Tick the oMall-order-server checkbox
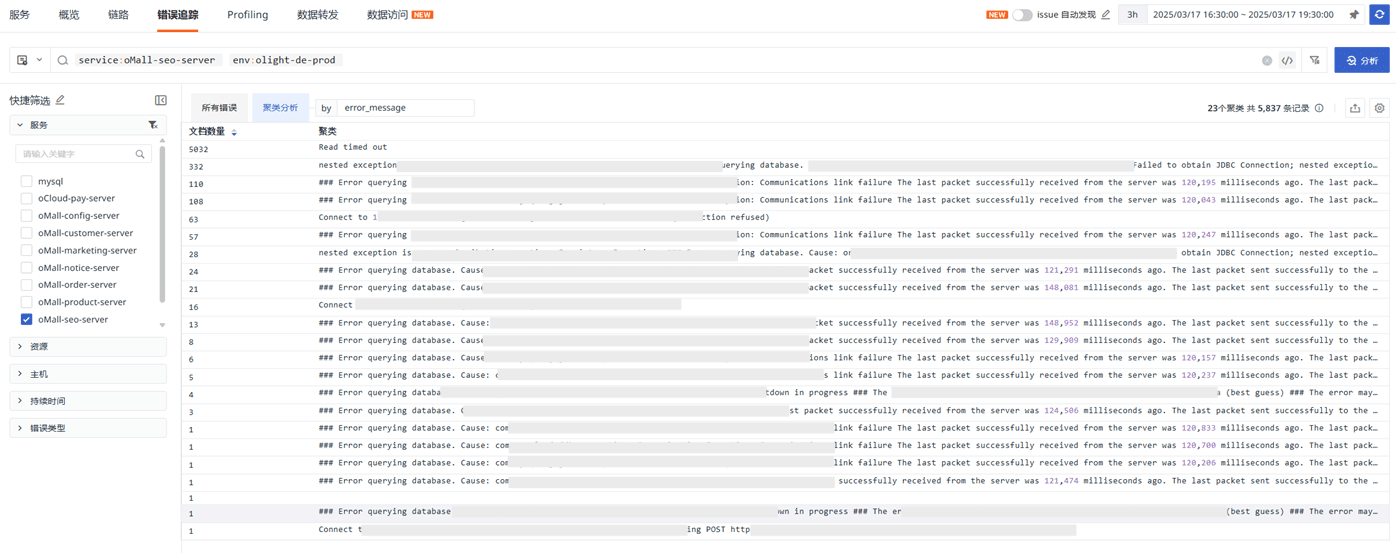The height and width of the screenshot is (553, 1396). point(27,285)
